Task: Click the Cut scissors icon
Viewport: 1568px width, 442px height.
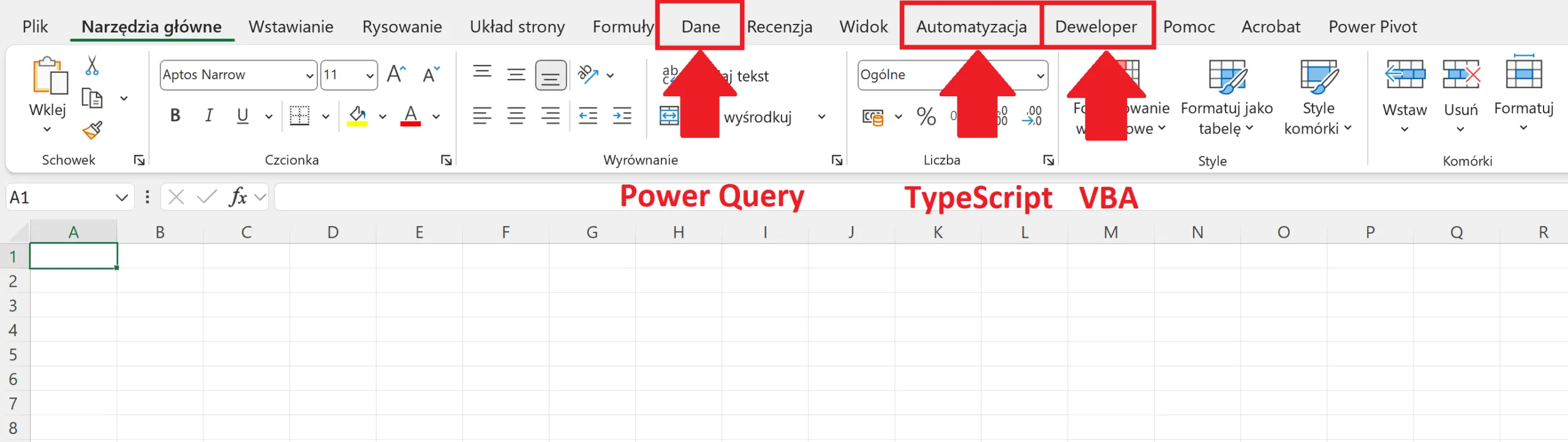Action: (92, 66)
